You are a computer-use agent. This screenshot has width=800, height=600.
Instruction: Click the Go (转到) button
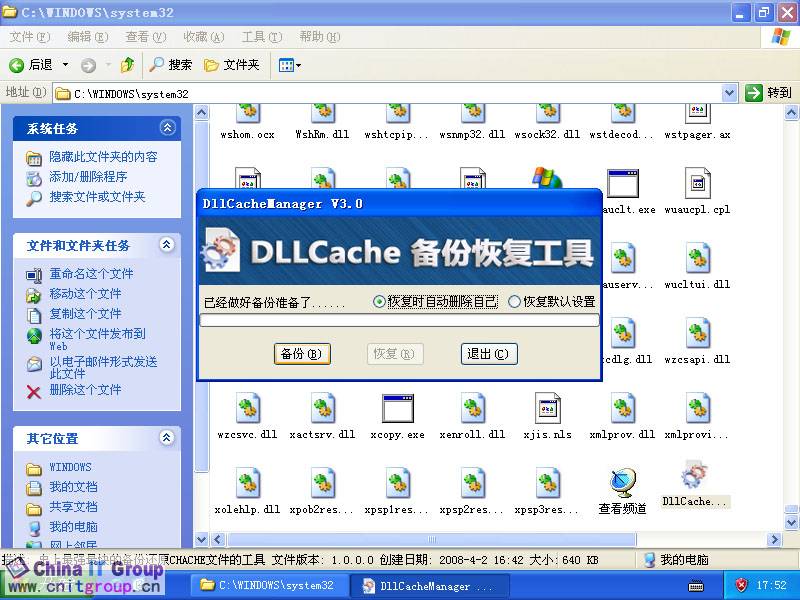click(768, 93)
